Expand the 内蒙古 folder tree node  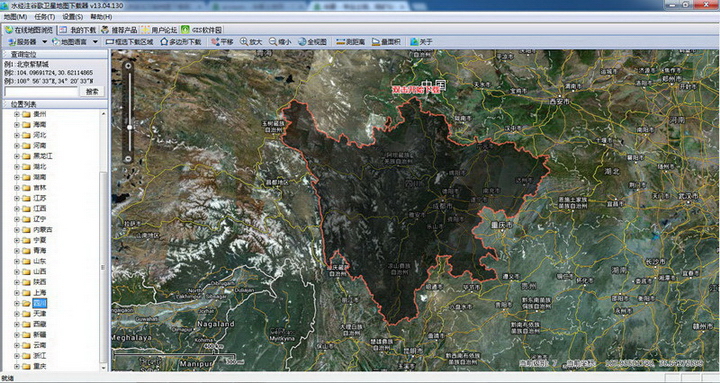(17, 230)
